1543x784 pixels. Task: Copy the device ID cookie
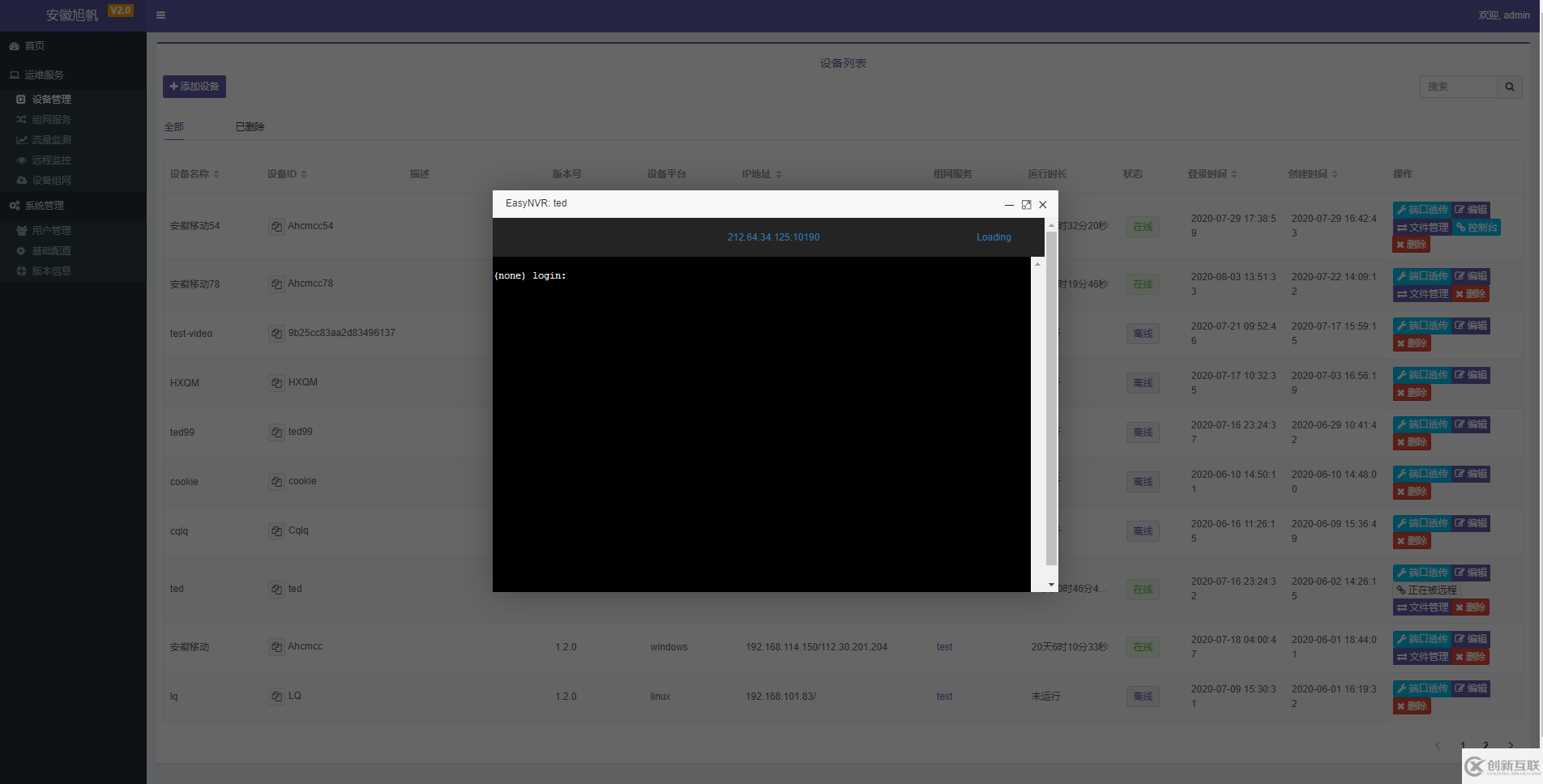pyautogui.click(x=276, y=482)
